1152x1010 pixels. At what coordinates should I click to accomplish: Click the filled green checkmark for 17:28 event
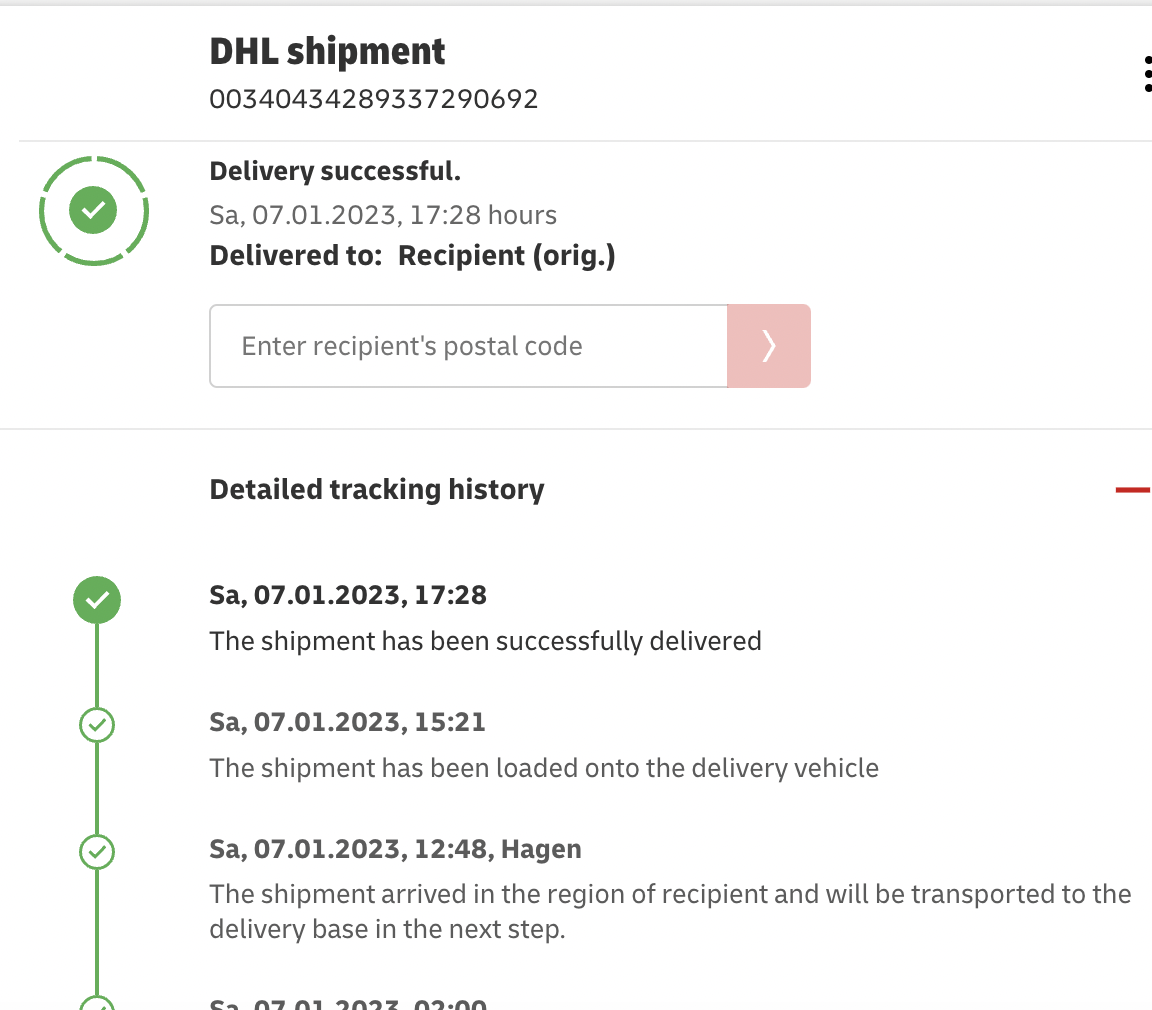(x=97, y=601)
